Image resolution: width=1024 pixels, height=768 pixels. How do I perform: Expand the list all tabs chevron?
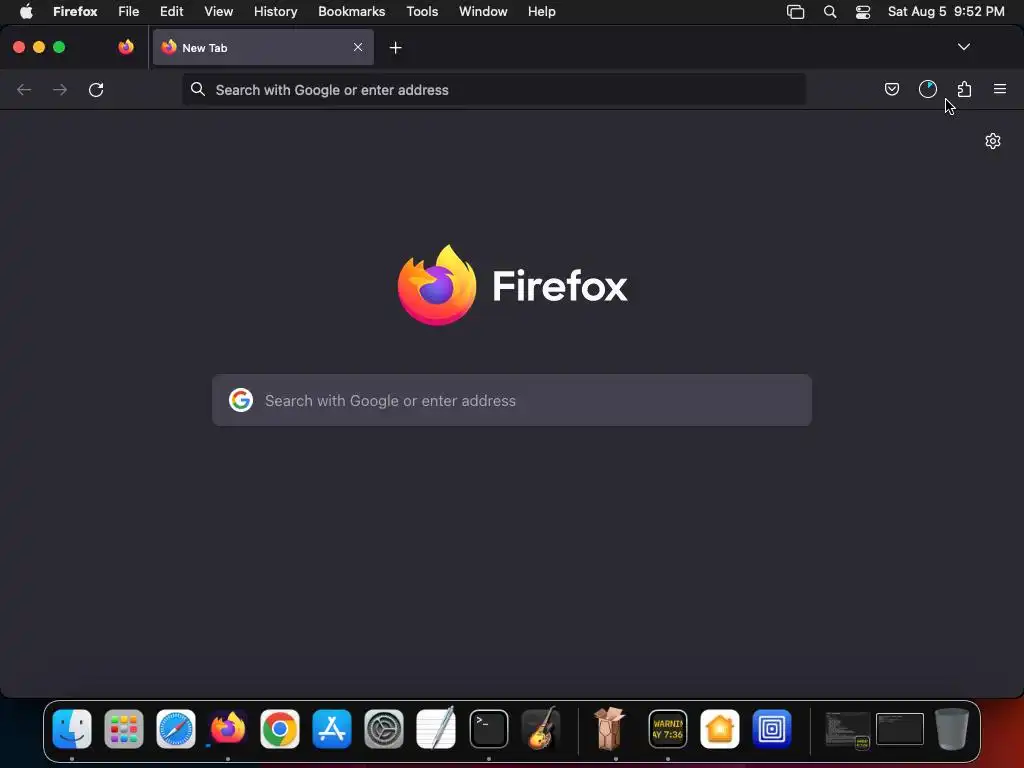point(963,47)
